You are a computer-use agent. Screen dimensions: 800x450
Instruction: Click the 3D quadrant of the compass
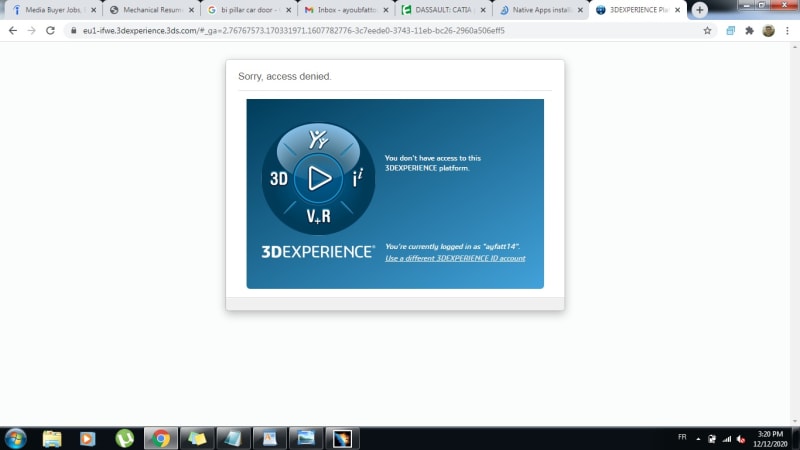[279, 179]
